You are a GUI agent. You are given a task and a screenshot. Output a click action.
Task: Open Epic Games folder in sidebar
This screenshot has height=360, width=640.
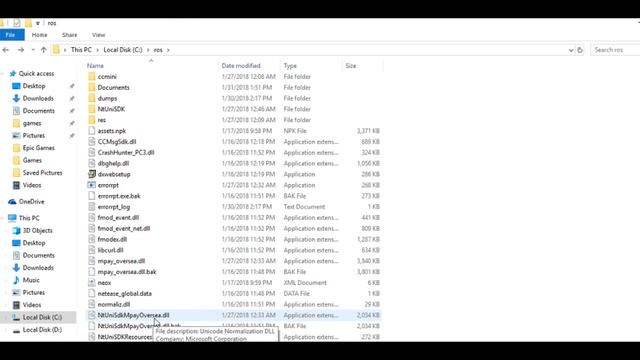point(38,148)
